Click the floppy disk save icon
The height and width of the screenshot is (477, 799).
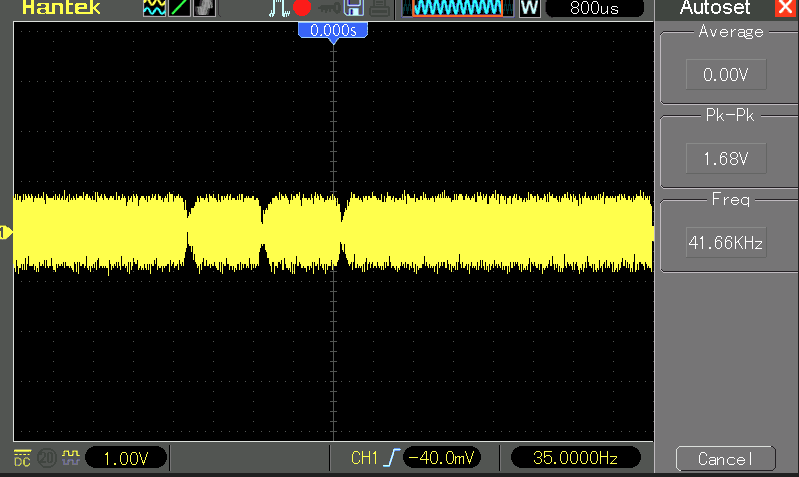point(354,9)
